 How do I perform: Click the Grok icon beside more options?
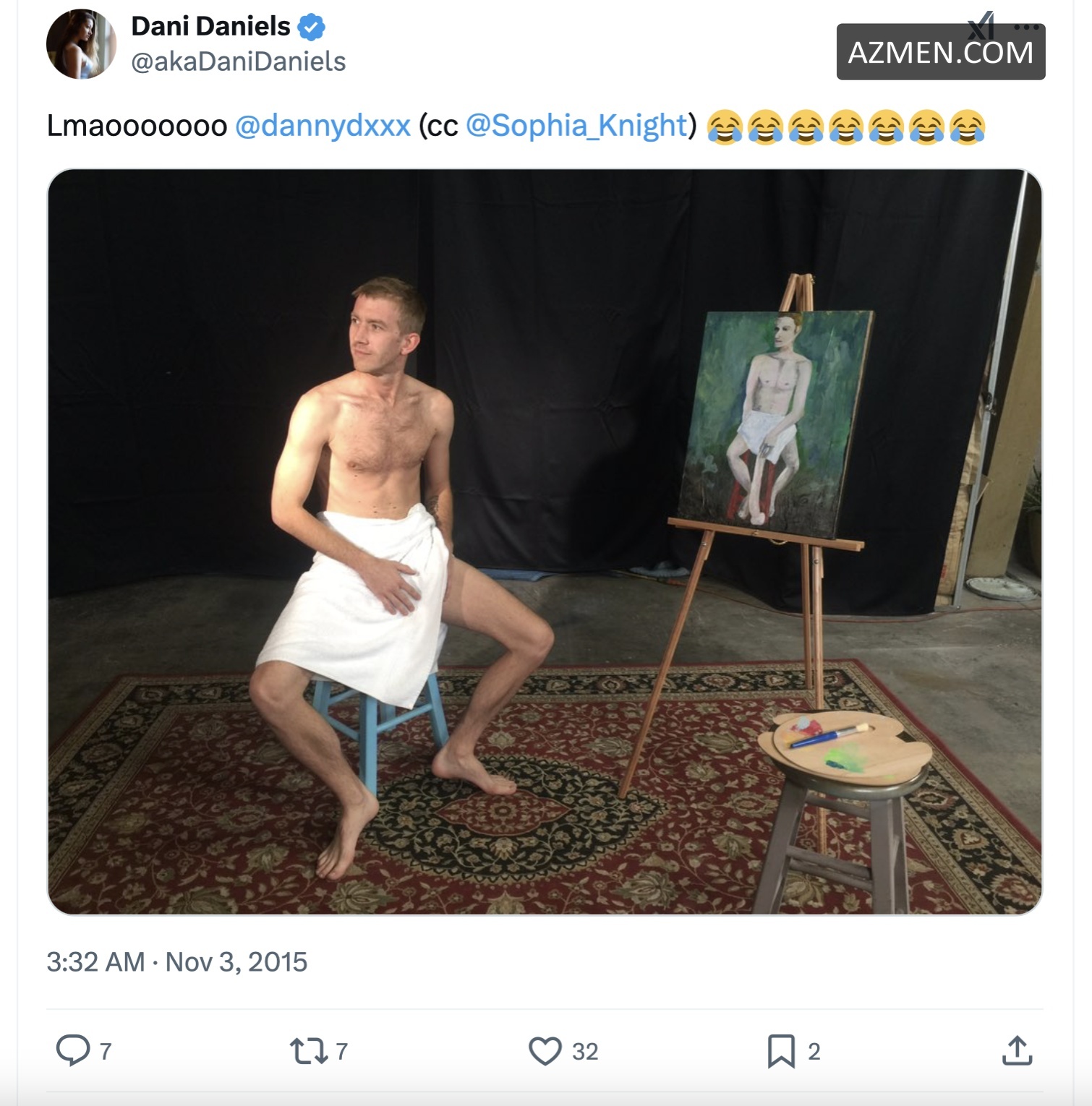click(982, 26)
